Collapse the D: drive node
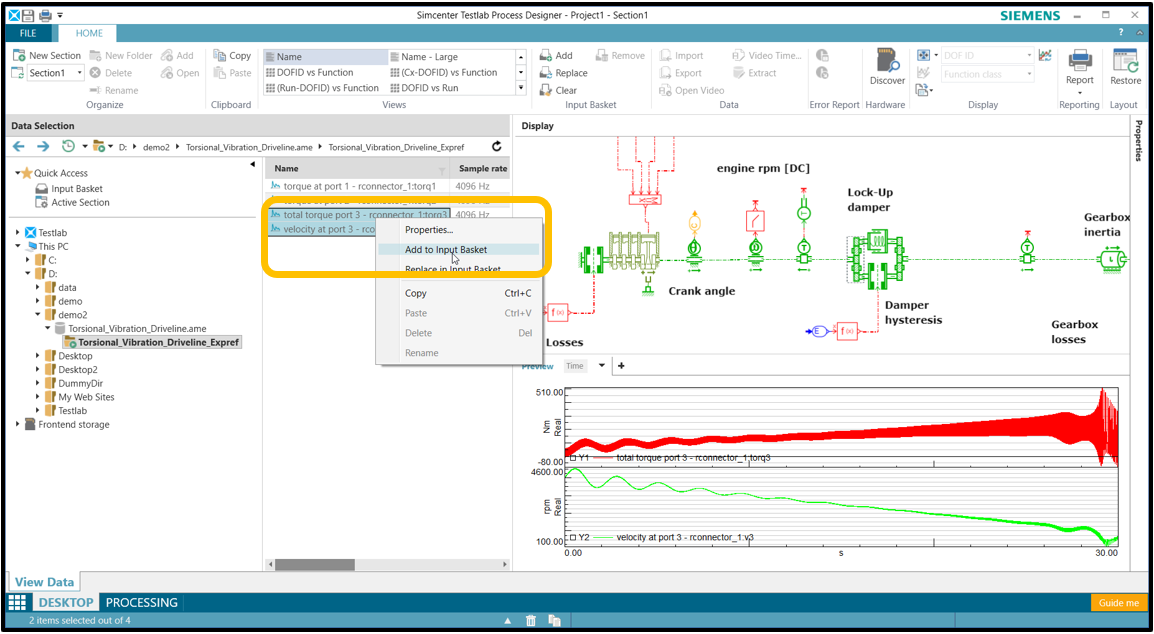Viewport: 1154px width, 634px height. point(28,274)
